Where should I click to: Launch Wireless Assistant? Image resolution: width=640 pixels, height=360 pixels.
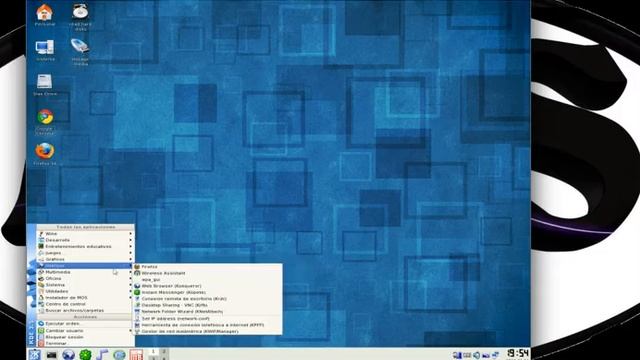[x=208, y=273]
